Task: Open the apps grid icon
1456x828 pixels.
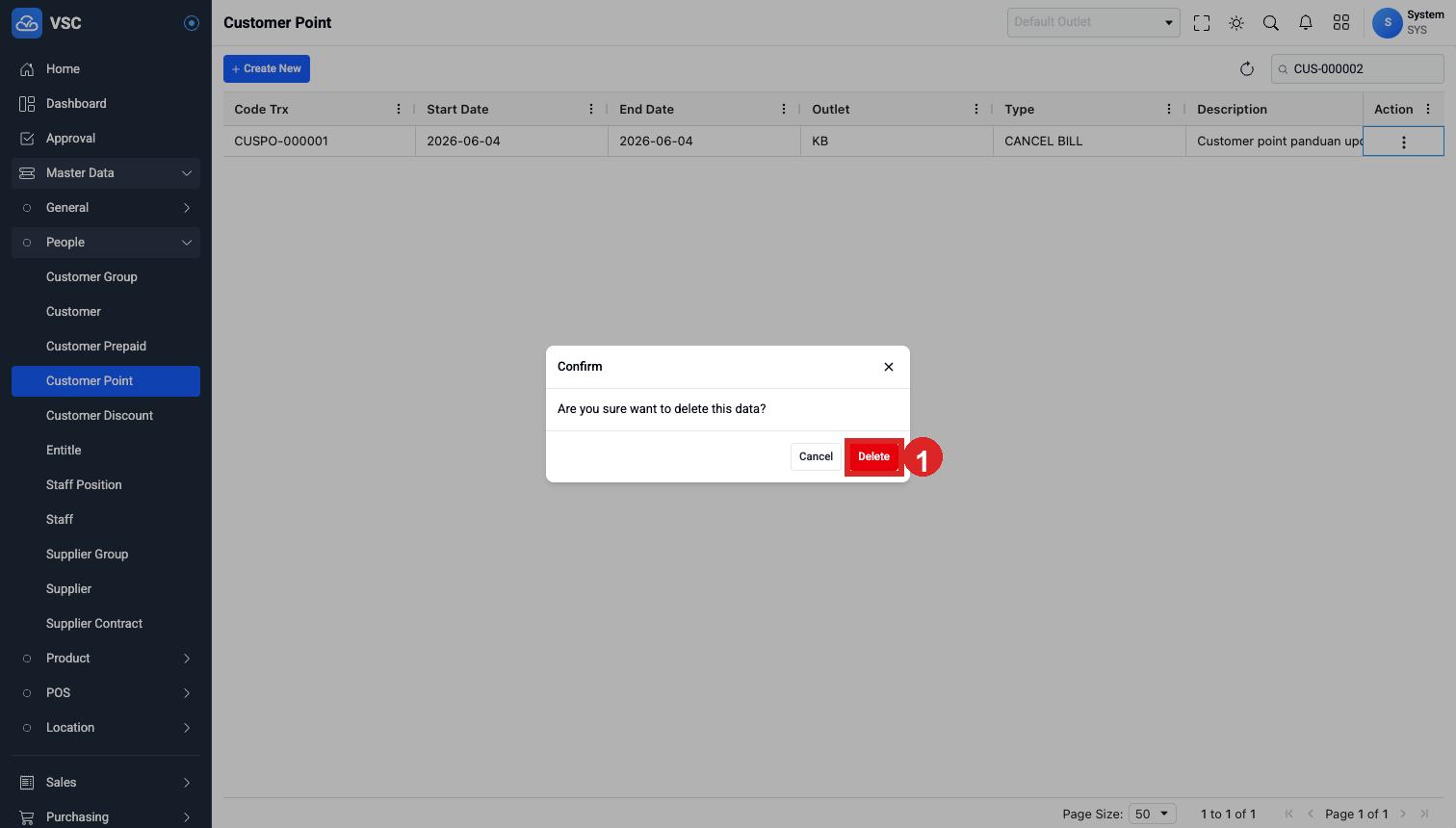Action: coord(1341,23)
